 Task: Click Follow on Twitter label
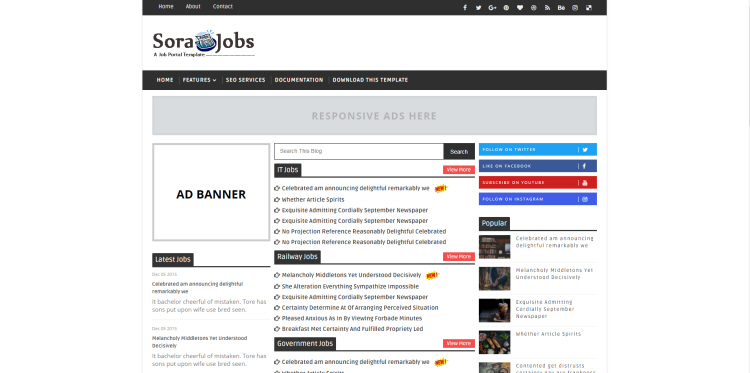coord(509,150)
